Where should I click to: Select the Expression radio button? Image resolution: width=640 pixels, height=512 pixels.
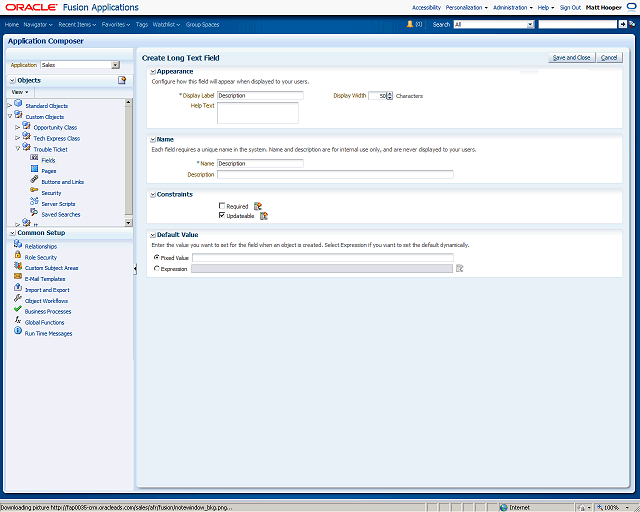coord(157,269)
